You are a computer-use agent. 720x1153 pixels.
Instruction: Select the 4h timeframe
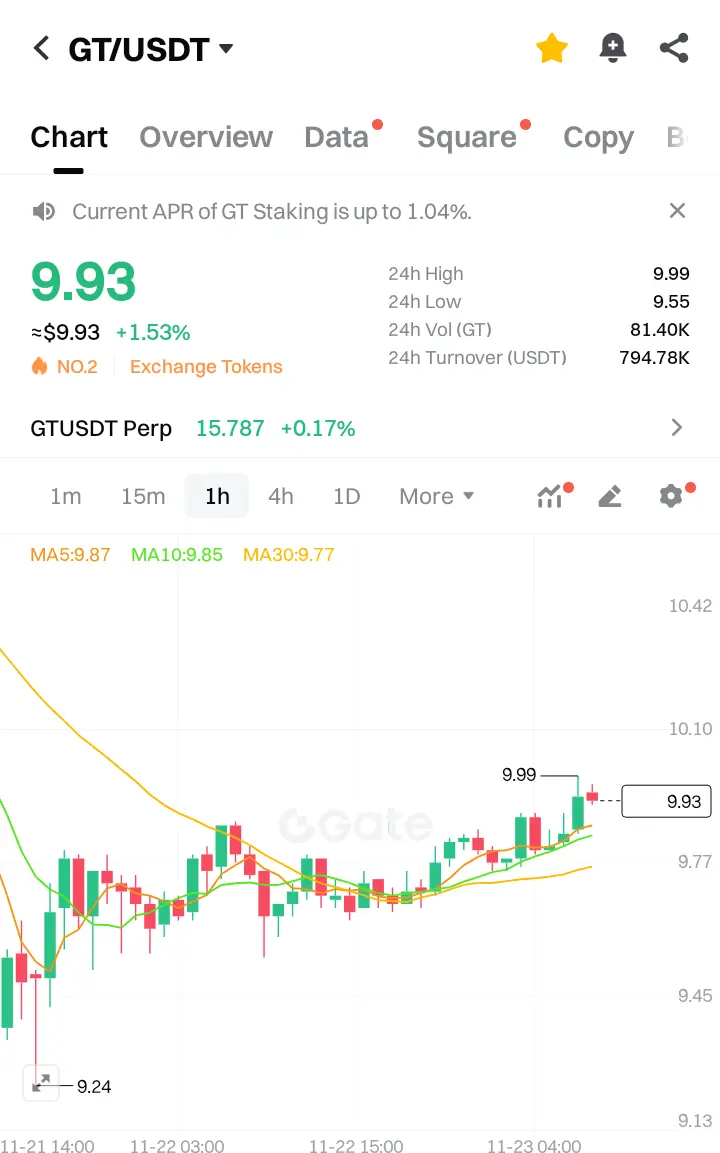(280, 496)
